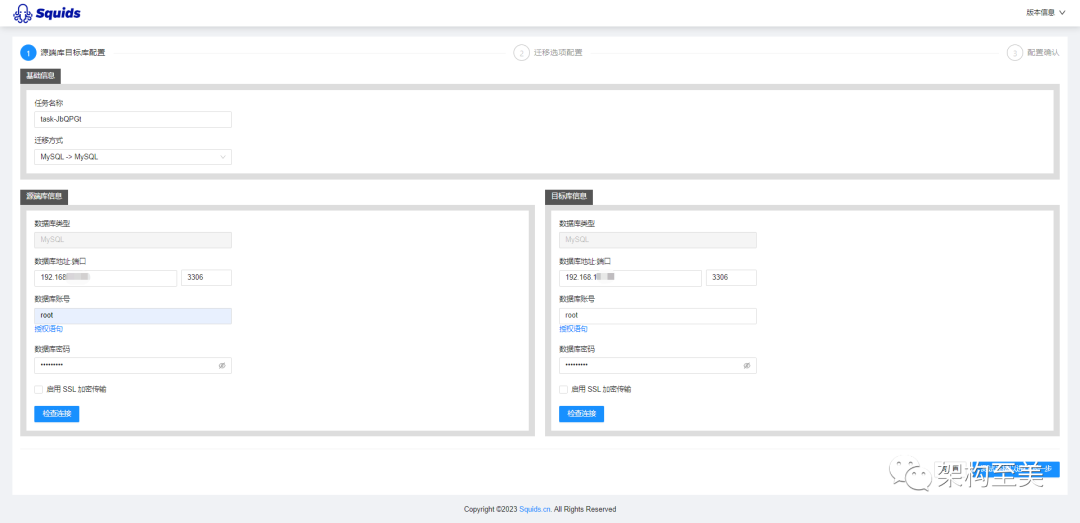Click source 检查连接 button
The height and width of the screenshot is (523, 1080).
pos(56,414)
